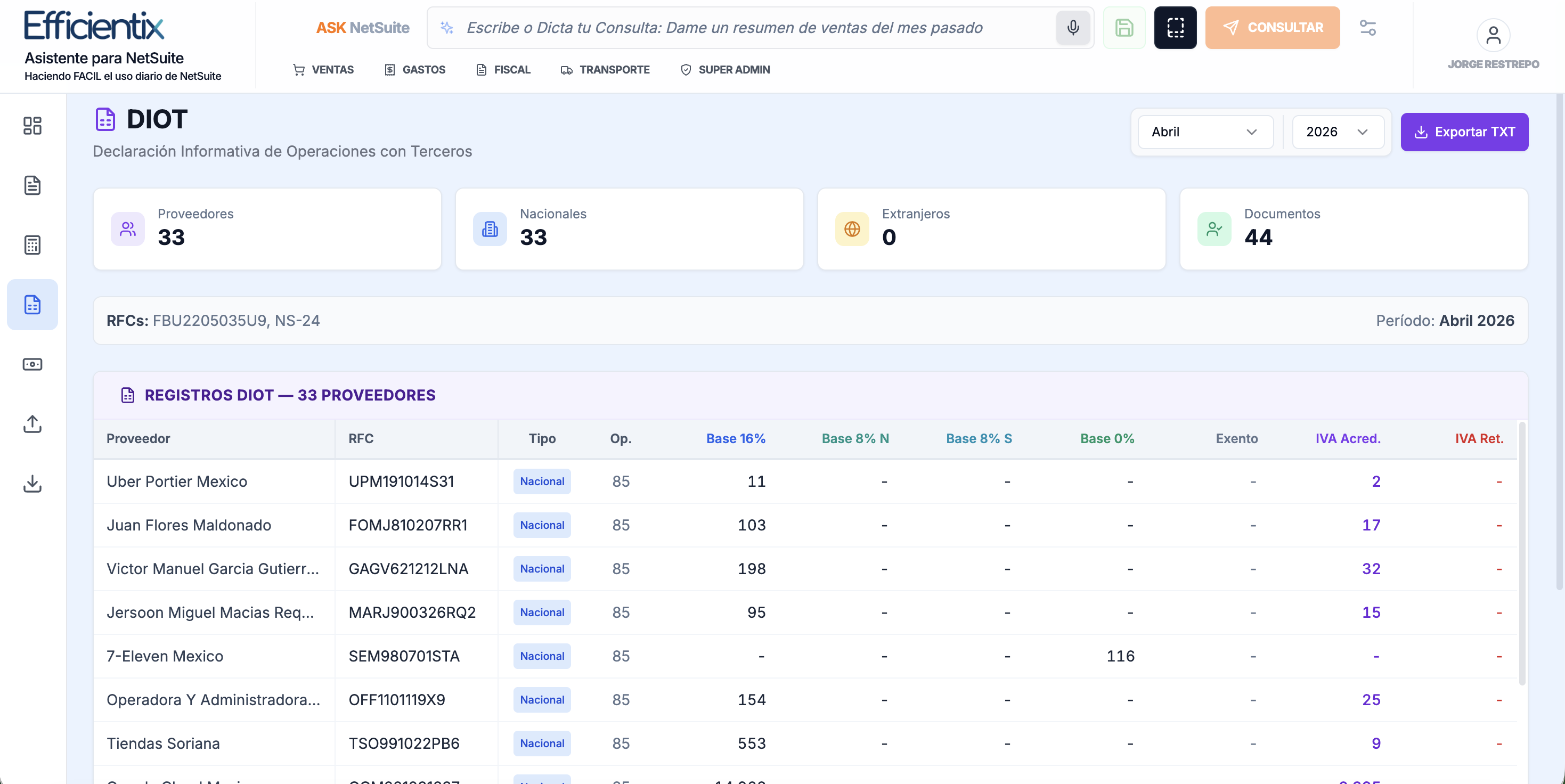Viewport: 1565px width, 784px height.
Task: Select the highlighted DIOT sidebar icon
Action: (32, 304)
